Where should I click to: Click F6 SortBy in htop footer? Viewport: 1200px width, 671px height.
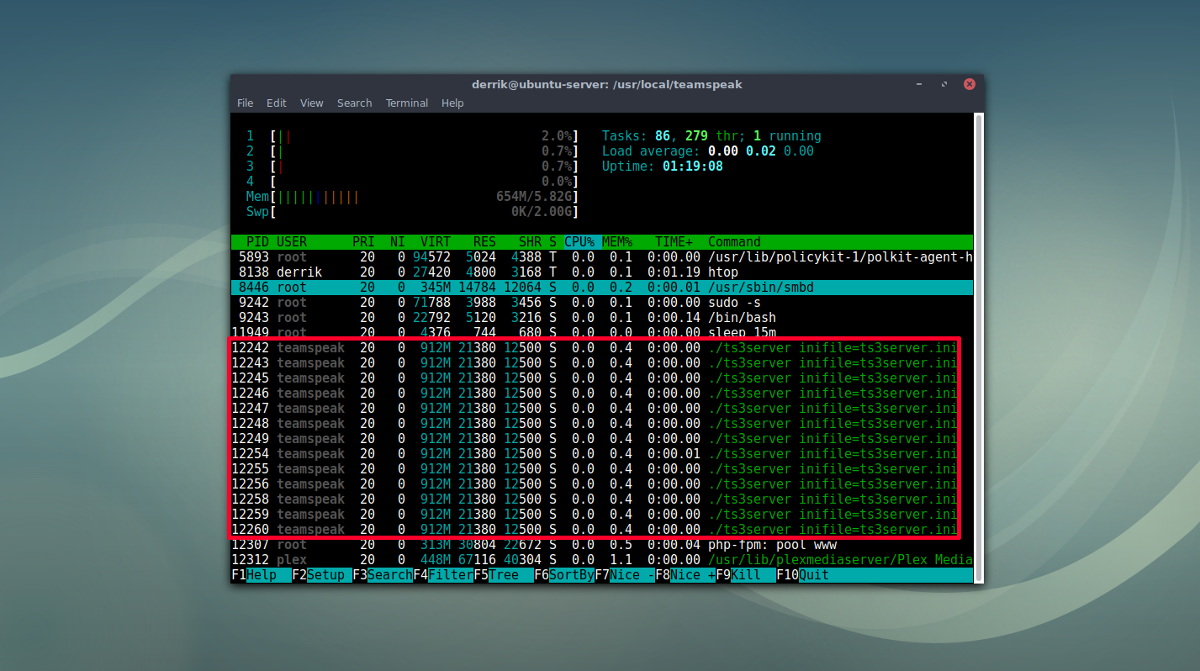[565, 575]
